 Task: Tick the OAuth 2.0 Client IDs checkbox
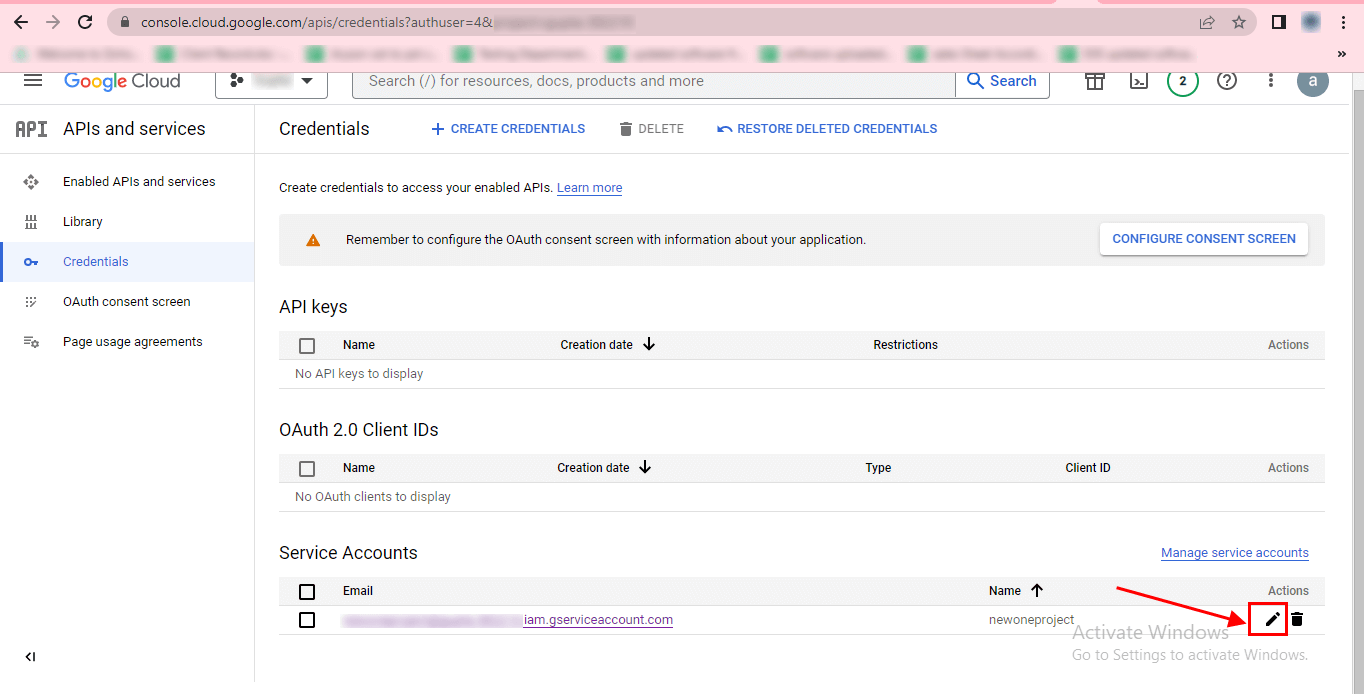(x=307, y=468)
